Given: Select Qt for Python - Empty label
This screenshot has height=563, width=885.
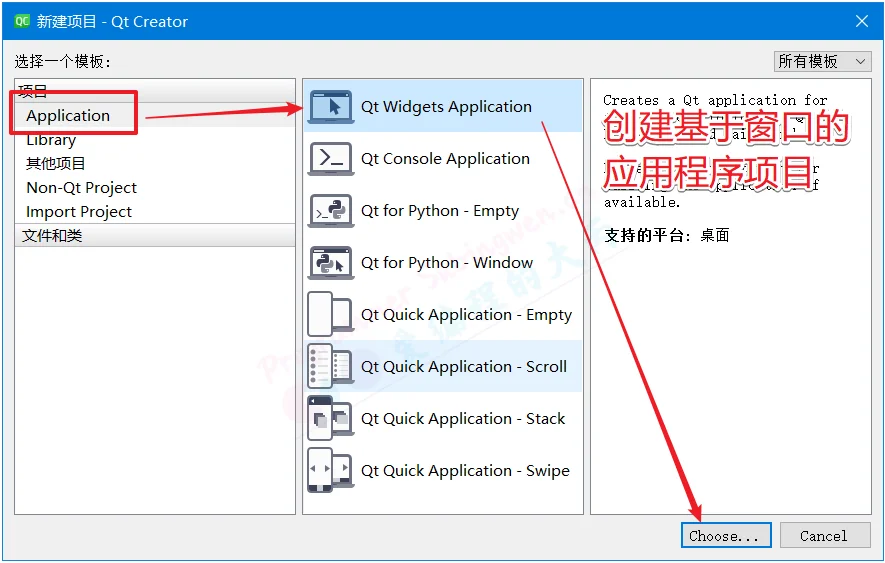Looking at the screenshot, I should 440,211.
